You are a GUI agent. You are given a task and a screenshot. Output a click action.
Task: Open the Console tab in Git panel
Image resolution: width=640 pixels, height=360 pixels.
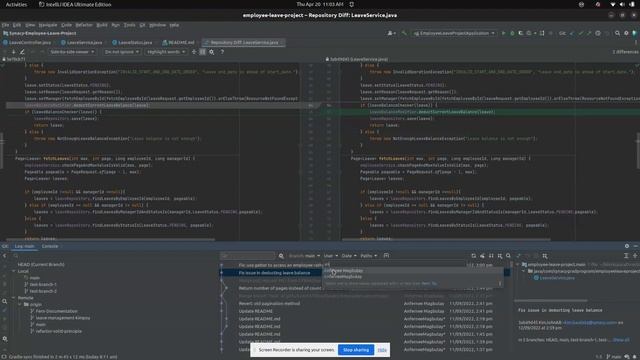[x=50, y=246]
